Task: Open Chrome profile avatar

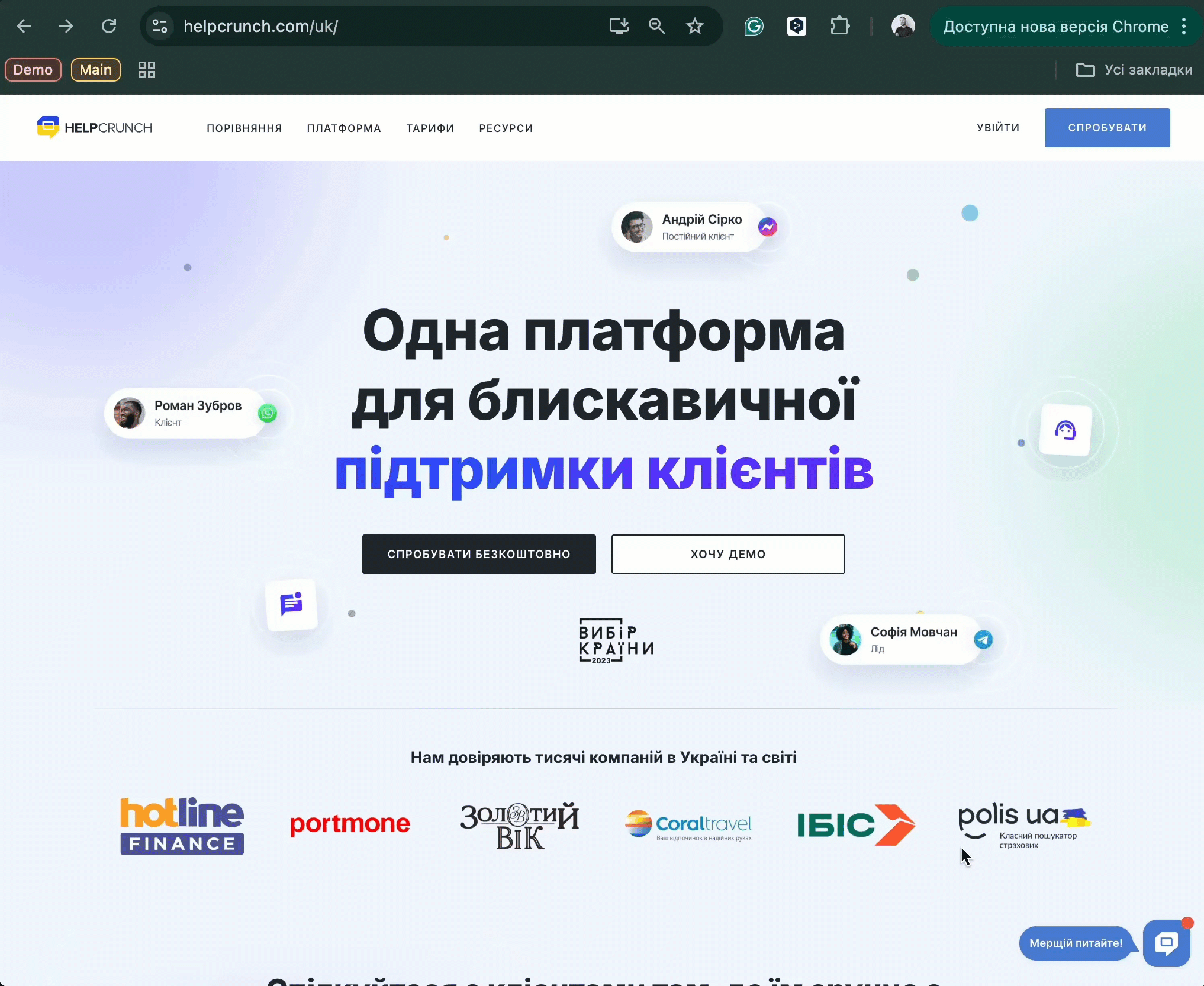Action: point(903,26)
